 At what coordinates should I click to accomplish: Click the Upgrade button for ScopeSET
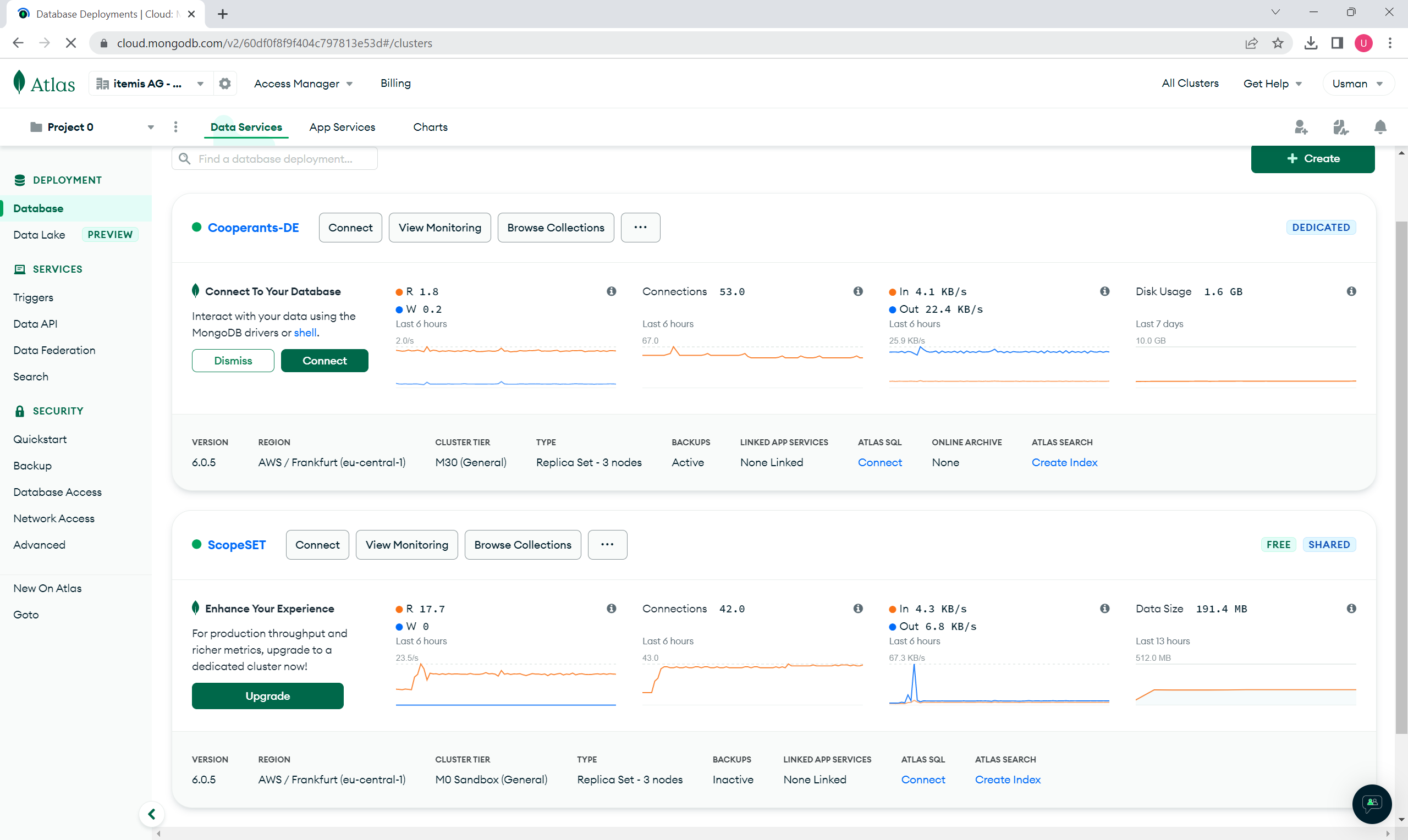267,695
